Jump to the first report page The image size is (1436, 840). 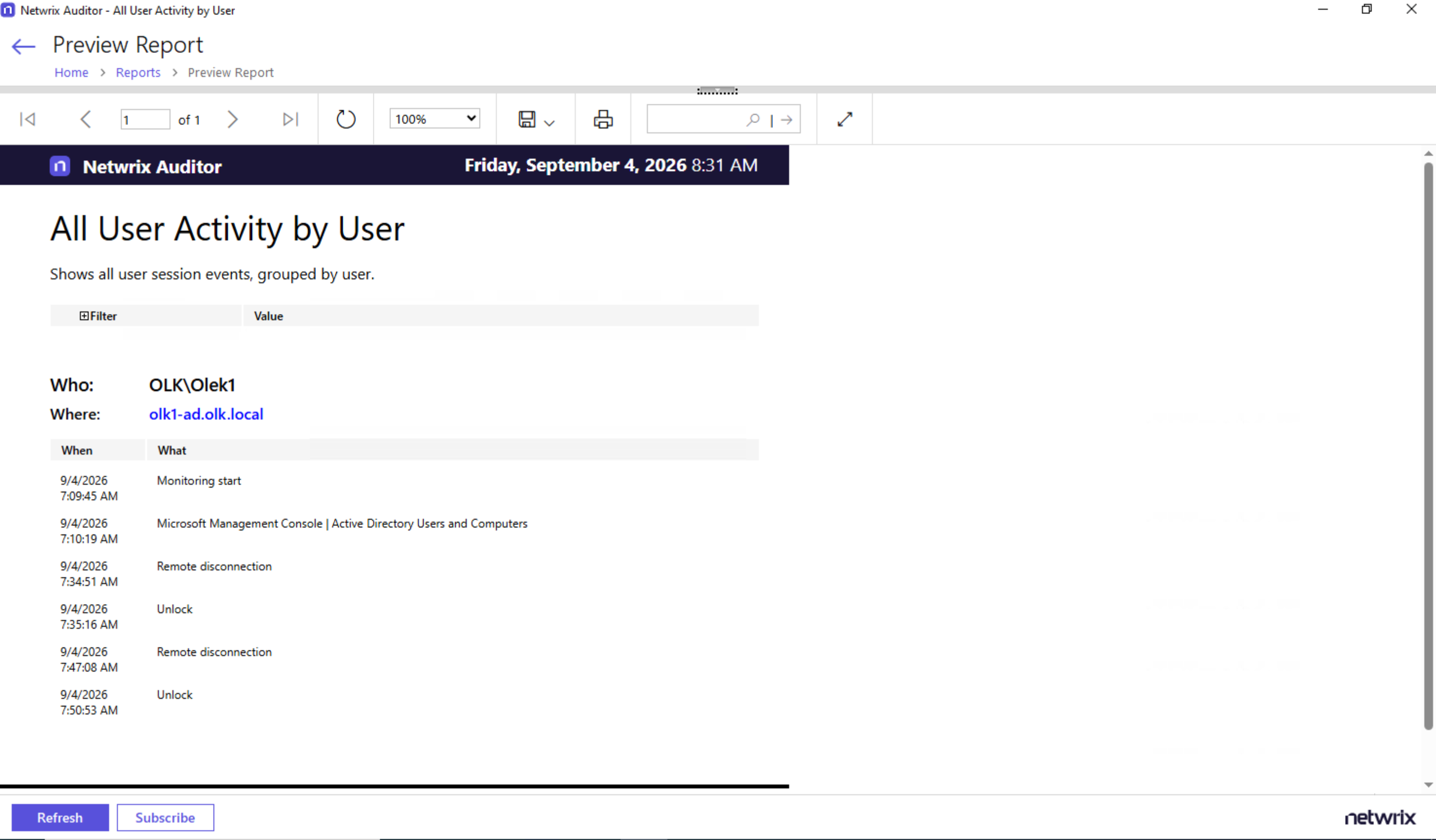(x=27, y=119)
